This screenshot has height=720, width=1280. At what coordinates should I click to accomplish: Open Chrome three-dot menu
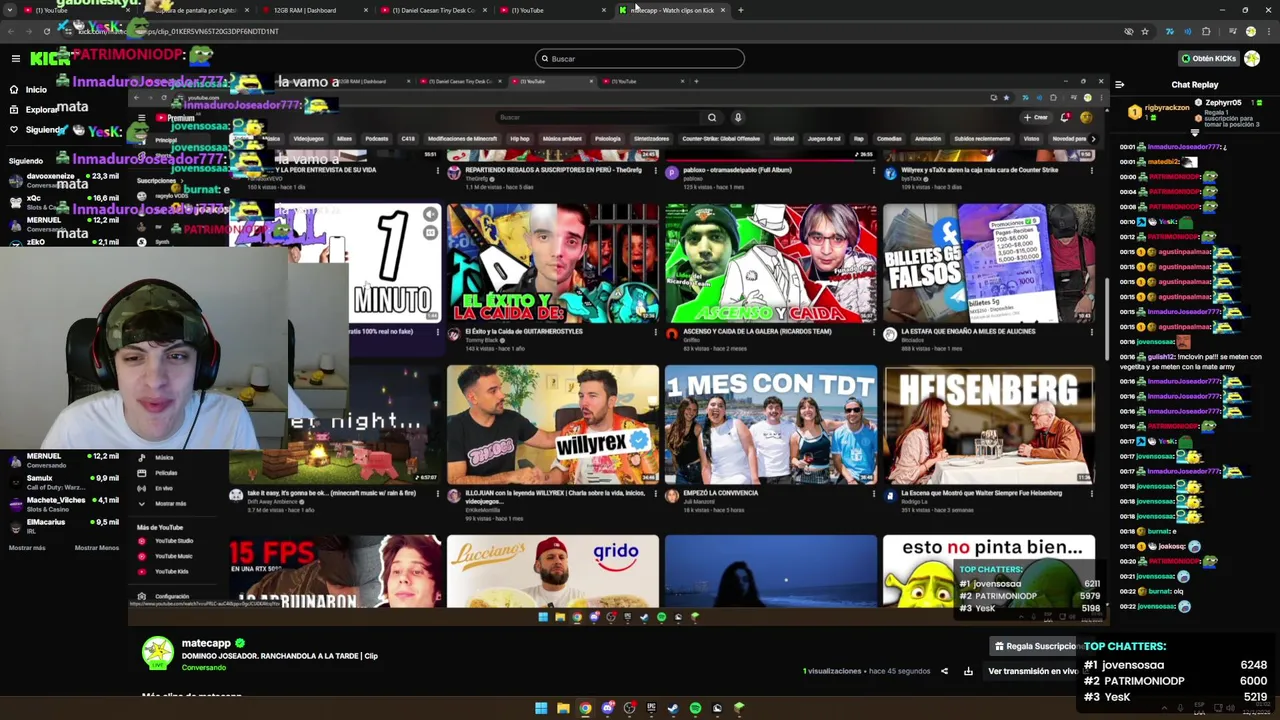[1267, 31]
